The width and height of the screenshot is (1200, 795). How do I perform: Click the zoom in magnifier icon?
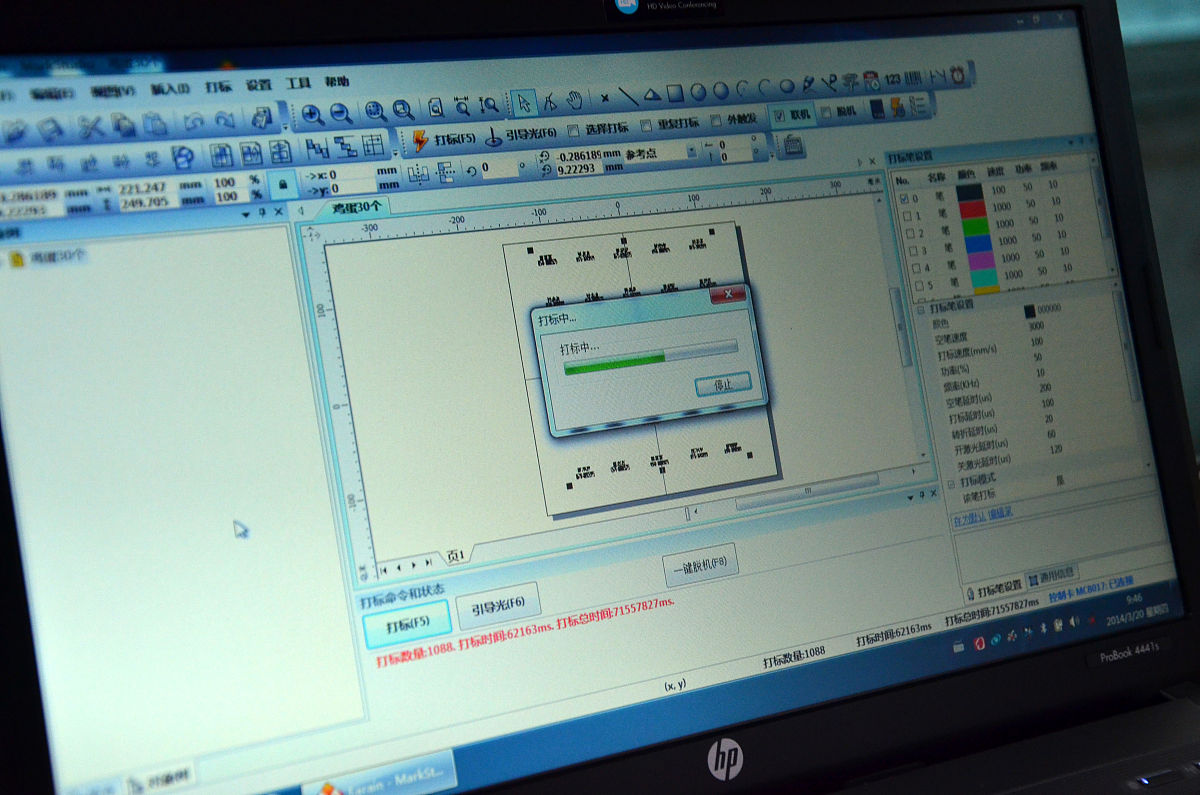point(313,114)
